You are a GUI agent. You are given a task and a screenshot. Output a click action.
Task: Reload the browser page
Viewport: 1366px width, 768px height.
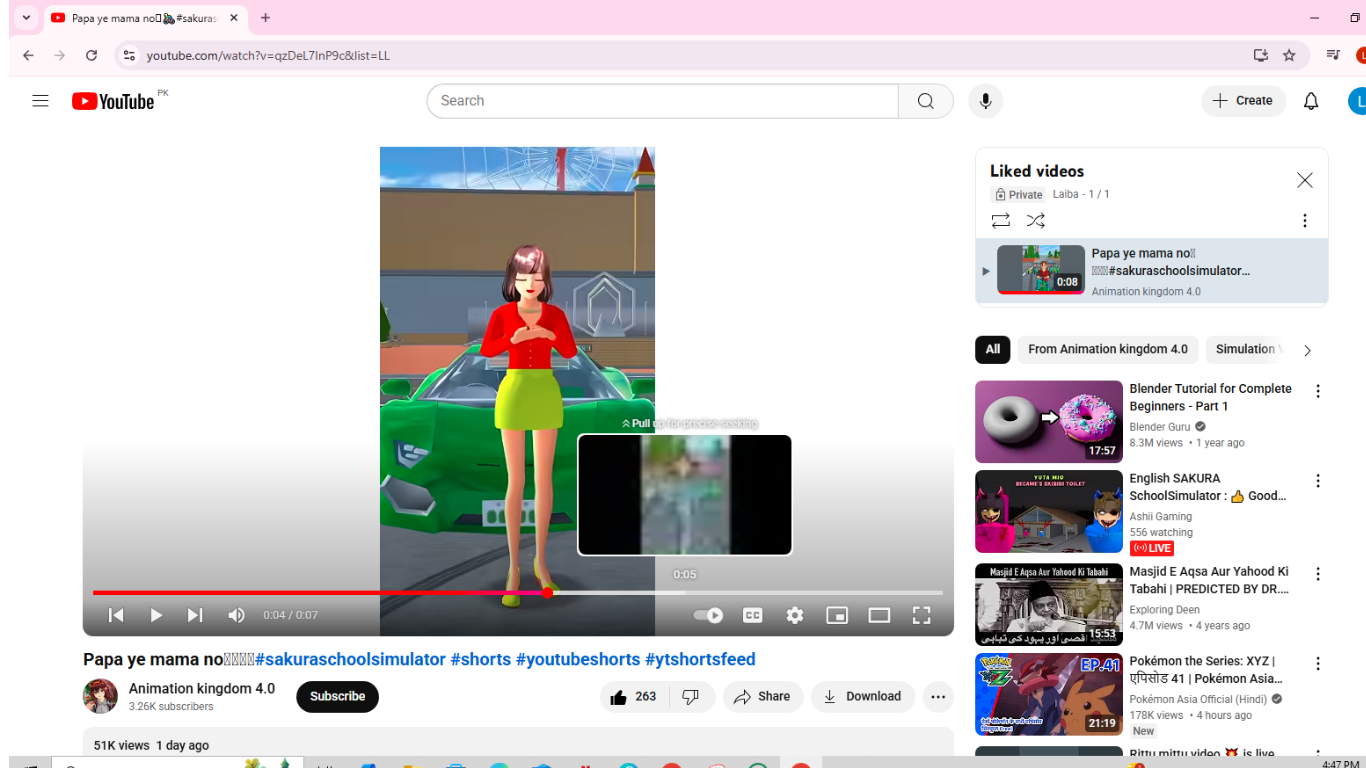(91, 56)
